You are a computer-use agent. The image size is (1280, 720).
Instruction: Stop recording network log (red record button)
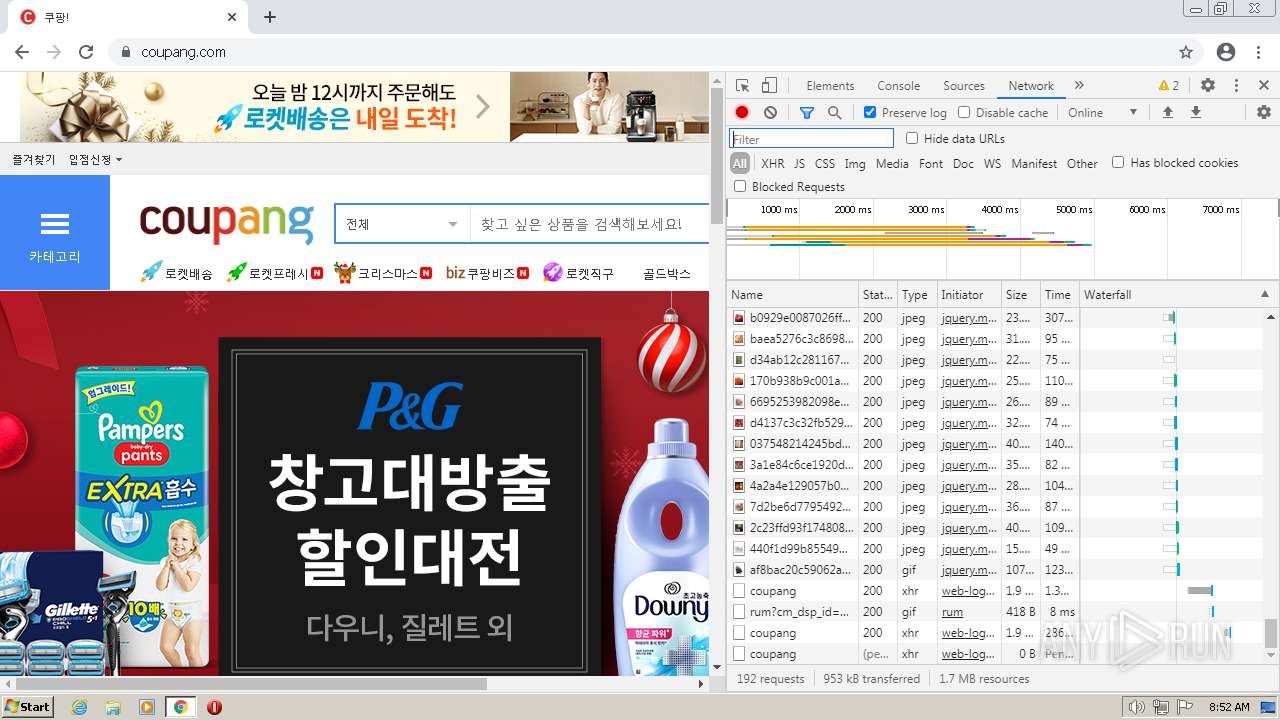[x=742, y=113]
